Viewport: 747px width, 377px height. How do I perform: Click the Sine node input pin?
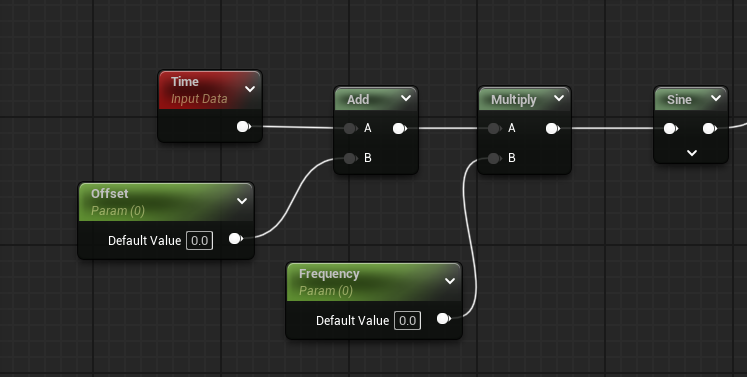(x=671, y=128)
